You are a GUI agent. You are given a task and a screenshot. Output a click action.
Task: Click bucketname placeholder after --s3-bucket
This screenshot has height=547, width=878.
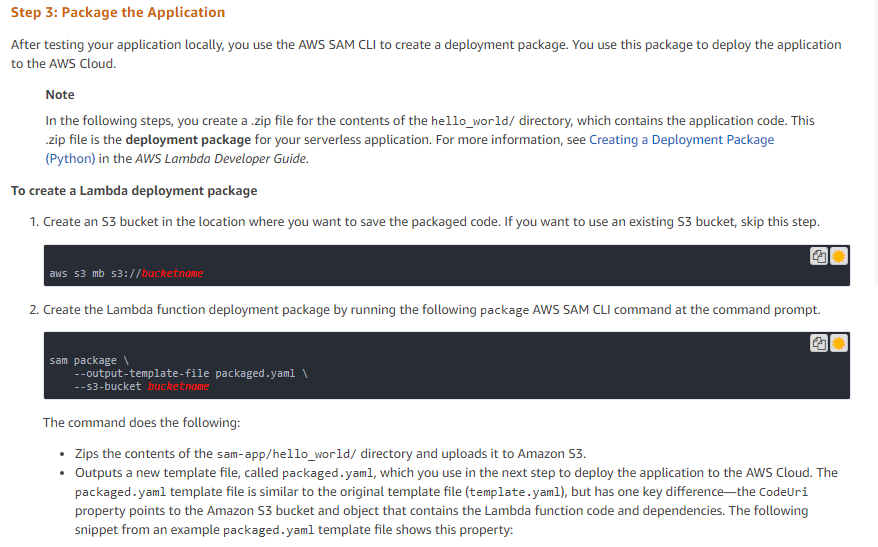[179, 386]
